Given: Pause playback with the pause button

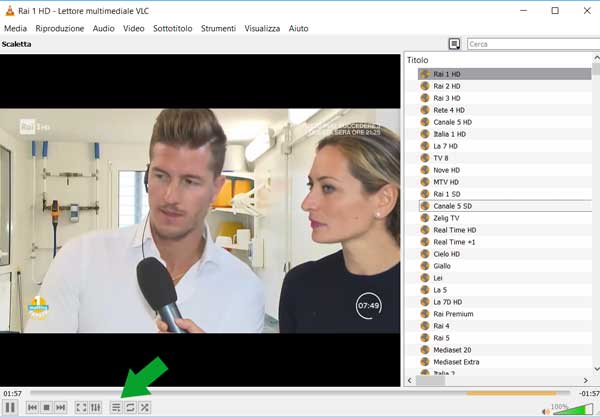Looking at the screenshot, I should click(x=10, y=407).
